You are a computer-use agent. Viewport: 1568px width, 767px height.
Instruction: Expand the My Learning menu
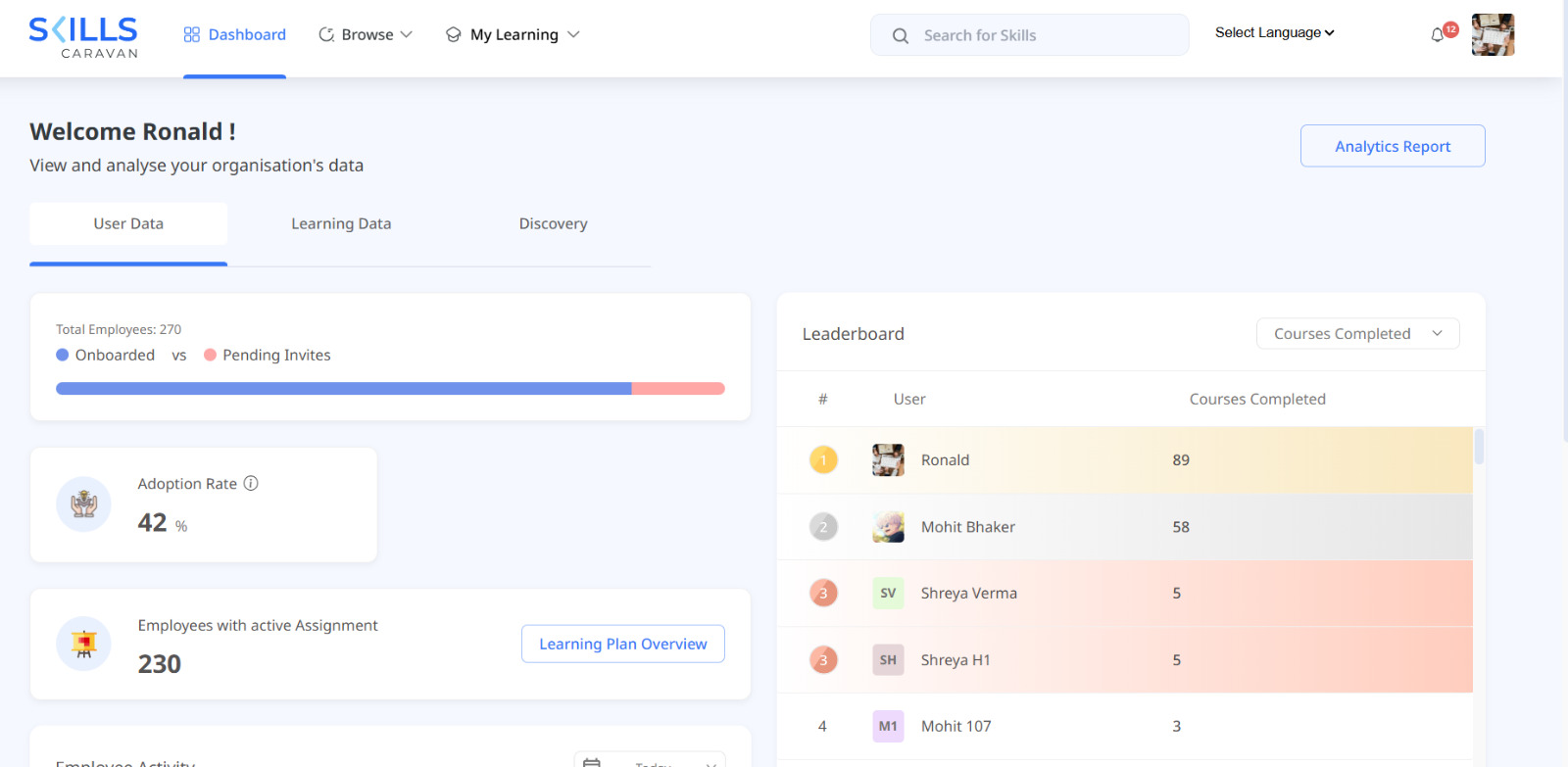point(513,34)
